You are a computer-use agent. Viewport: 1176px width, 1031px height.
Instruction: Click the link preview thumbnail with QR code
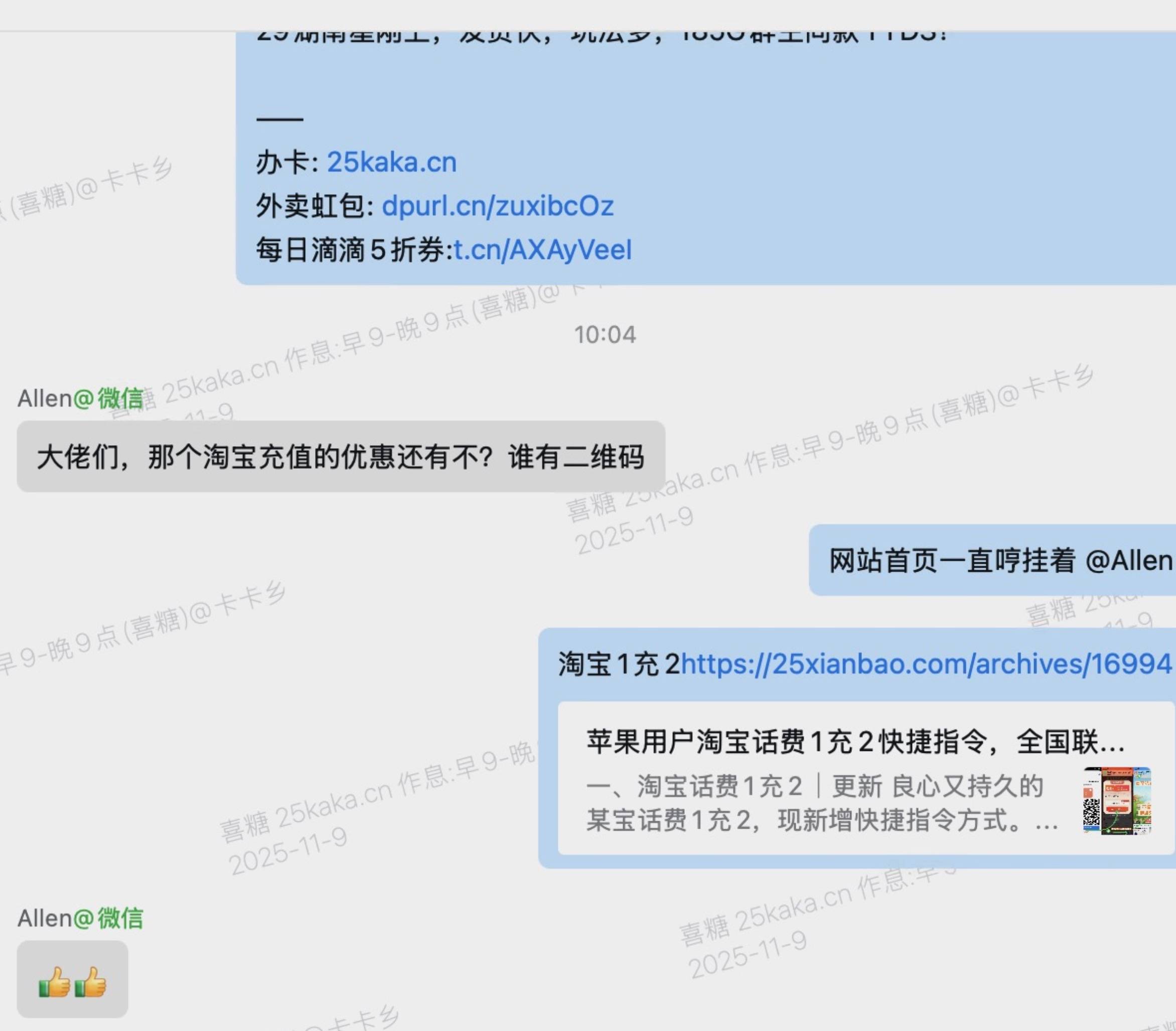(x=1116, y=800)
